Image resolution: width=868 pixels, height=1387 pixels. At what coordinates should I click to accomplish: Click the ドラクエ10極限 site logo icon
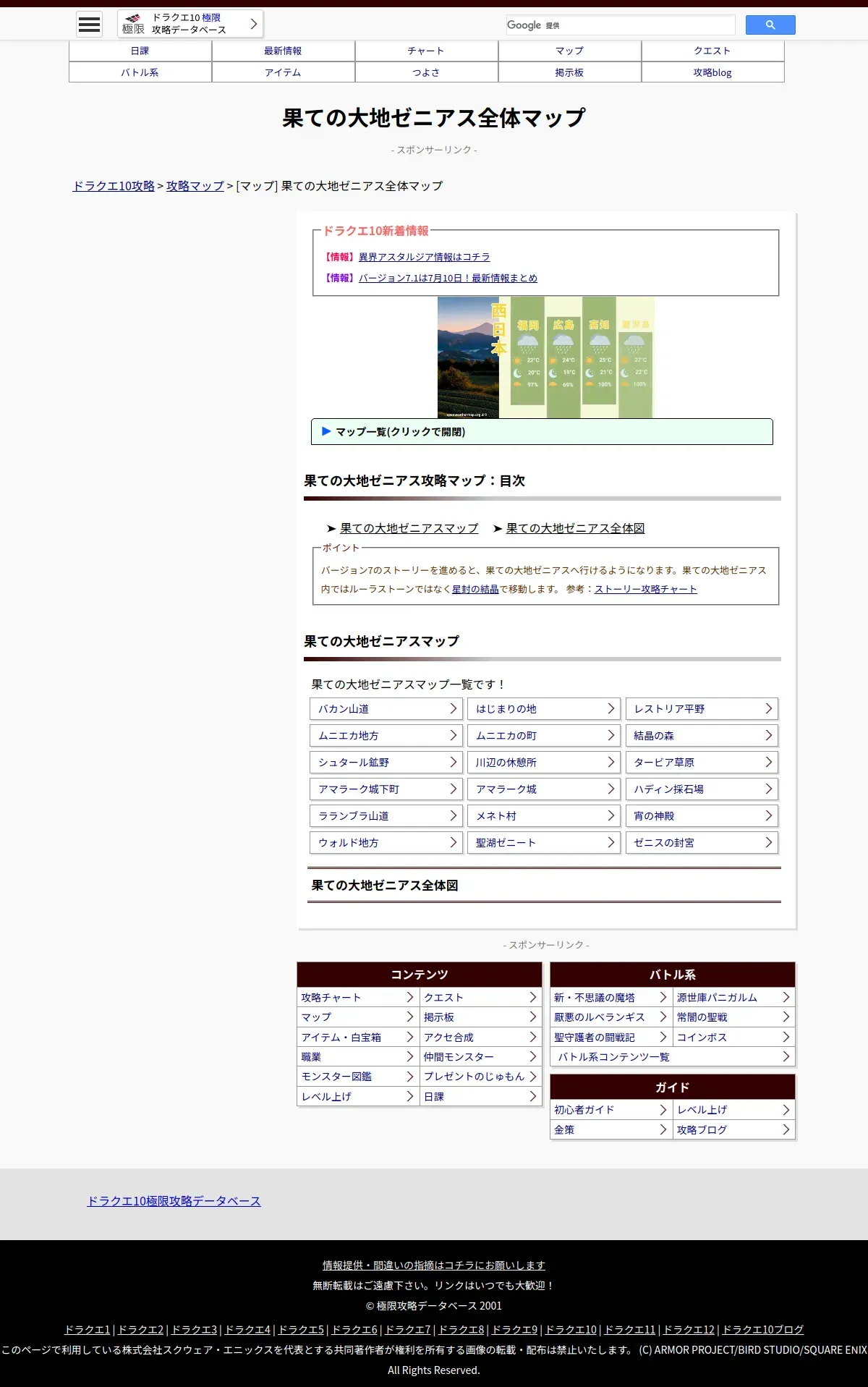(x=133, y=24)
